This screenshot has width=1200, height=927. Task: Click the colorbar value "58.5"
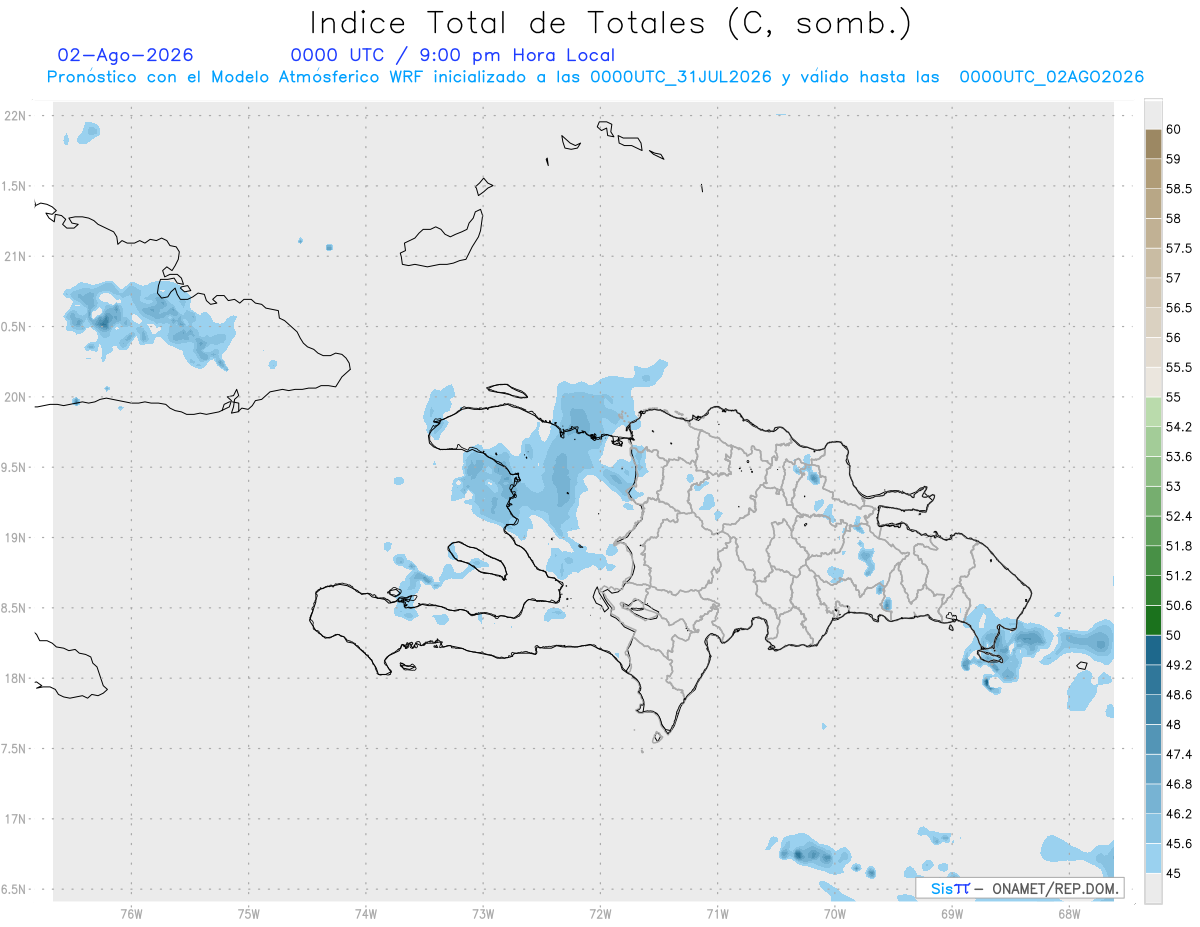tap(1179, 189)
